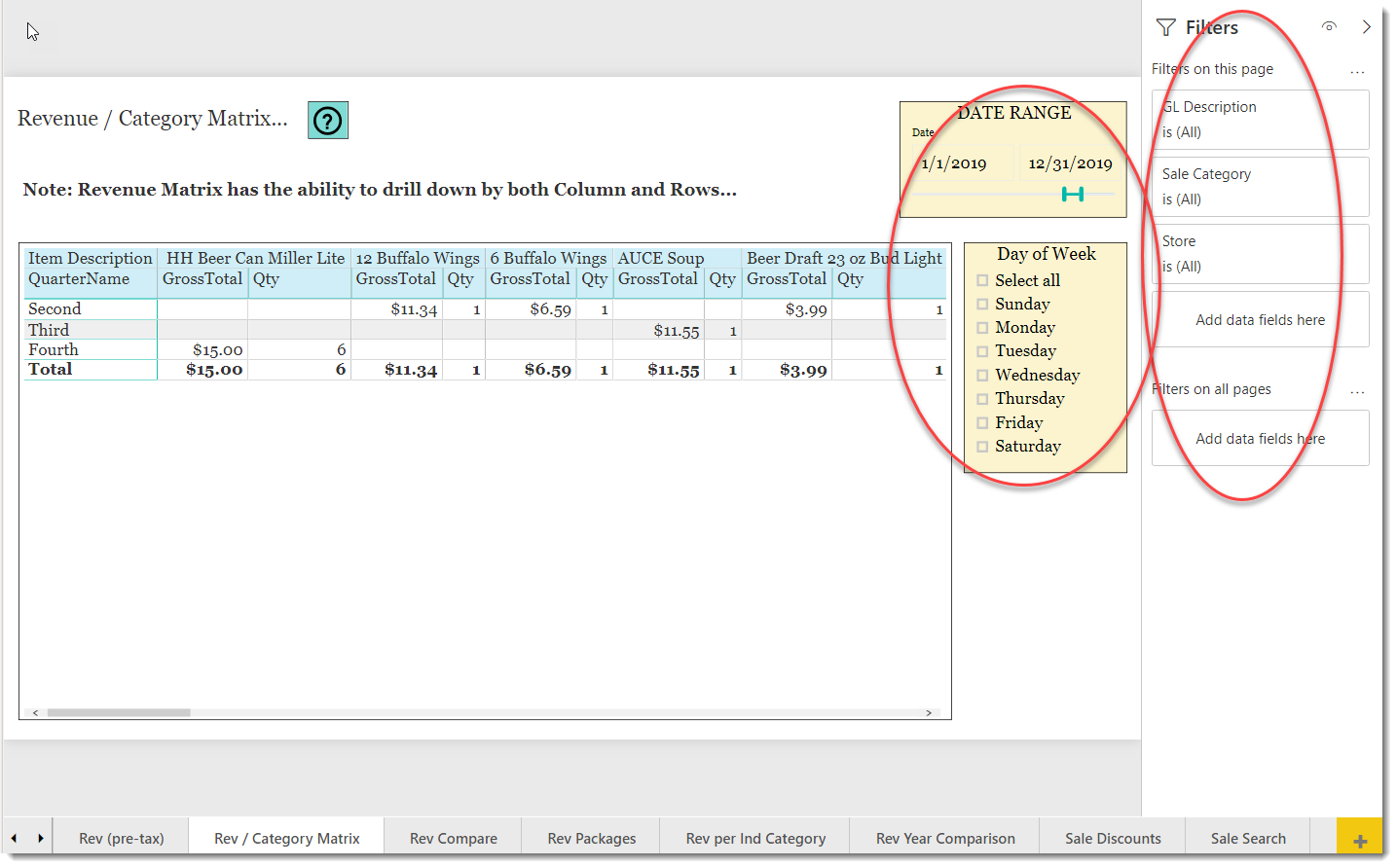
Task: Open page filters more options ellipsis
Action: tap(1357, 70)
